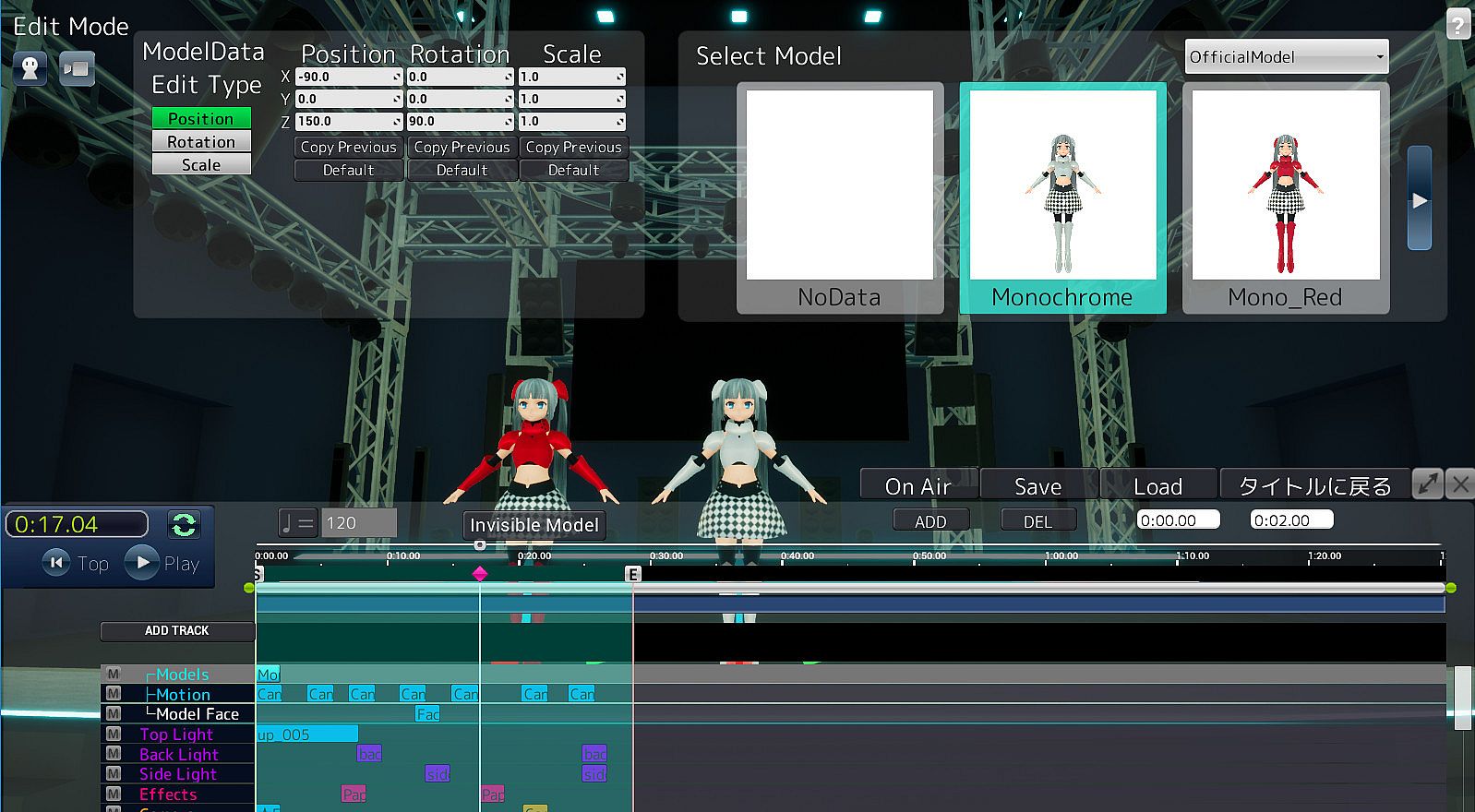The width and height of the screenshot is (1475, 812).
Task: Mute the Side Light track
Action: 114,773
